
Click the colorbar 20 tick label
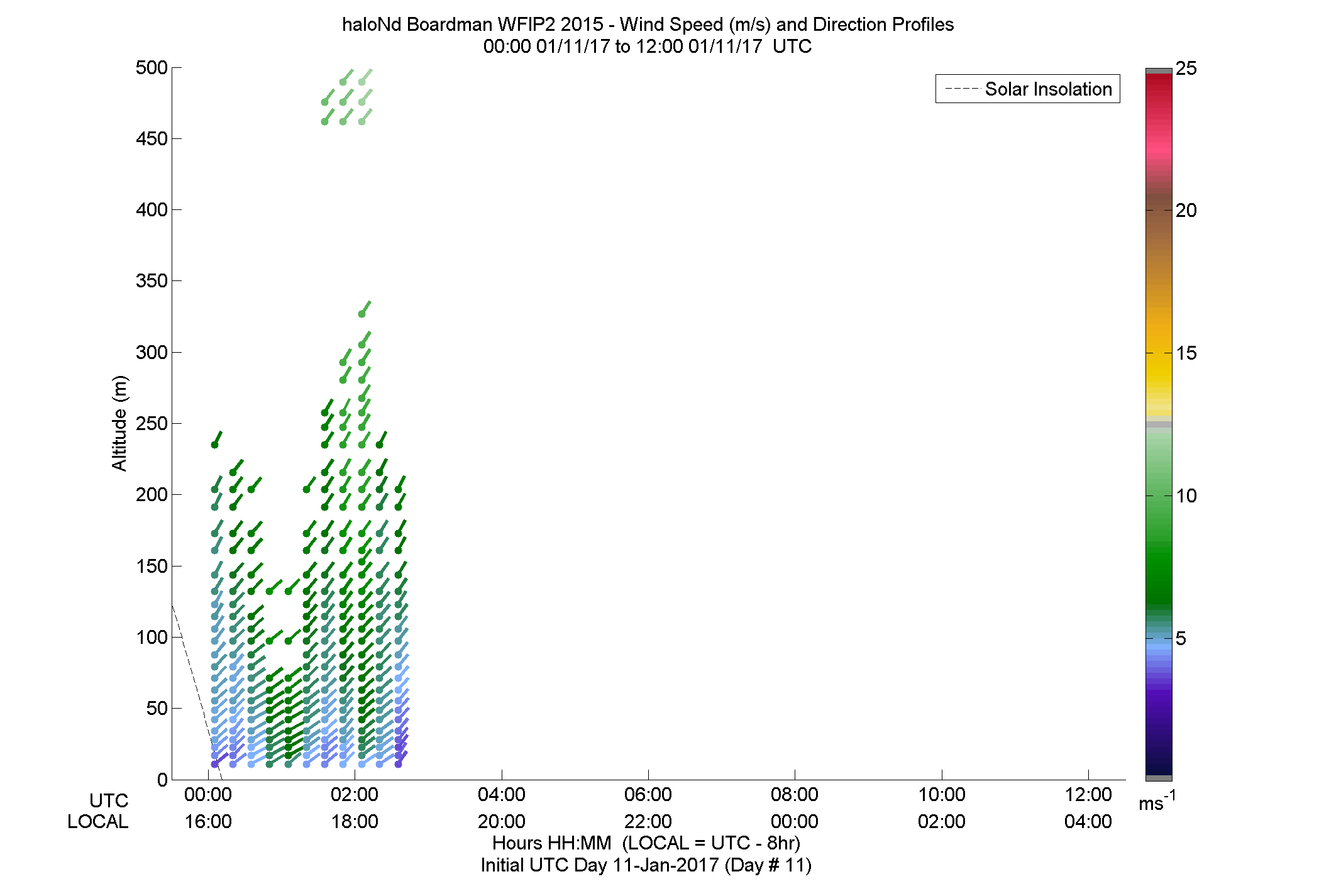[x=1186, y=211]
